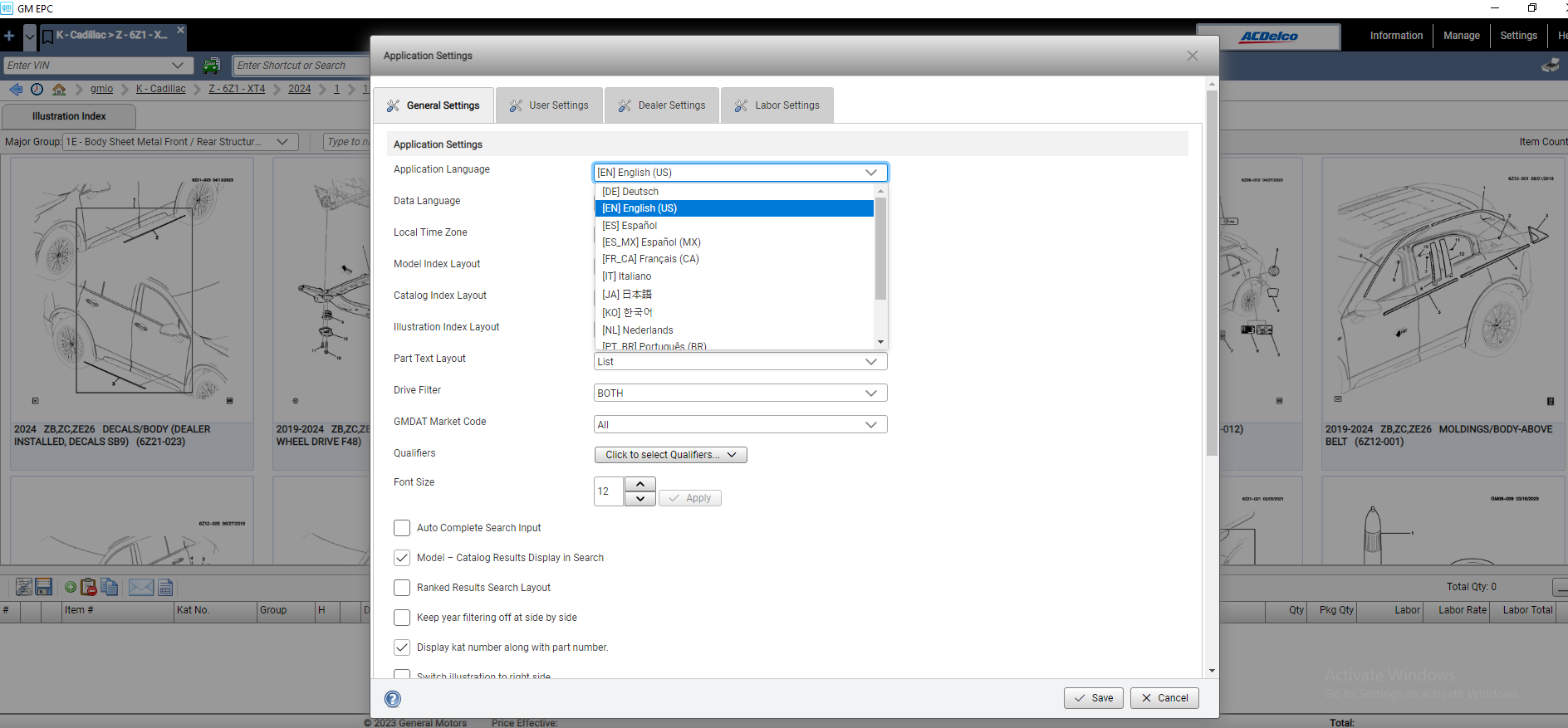Click the blue back arrow in breadcrumb bar
This screenshot has width=1568, height=728.
(x=16, y=89)
